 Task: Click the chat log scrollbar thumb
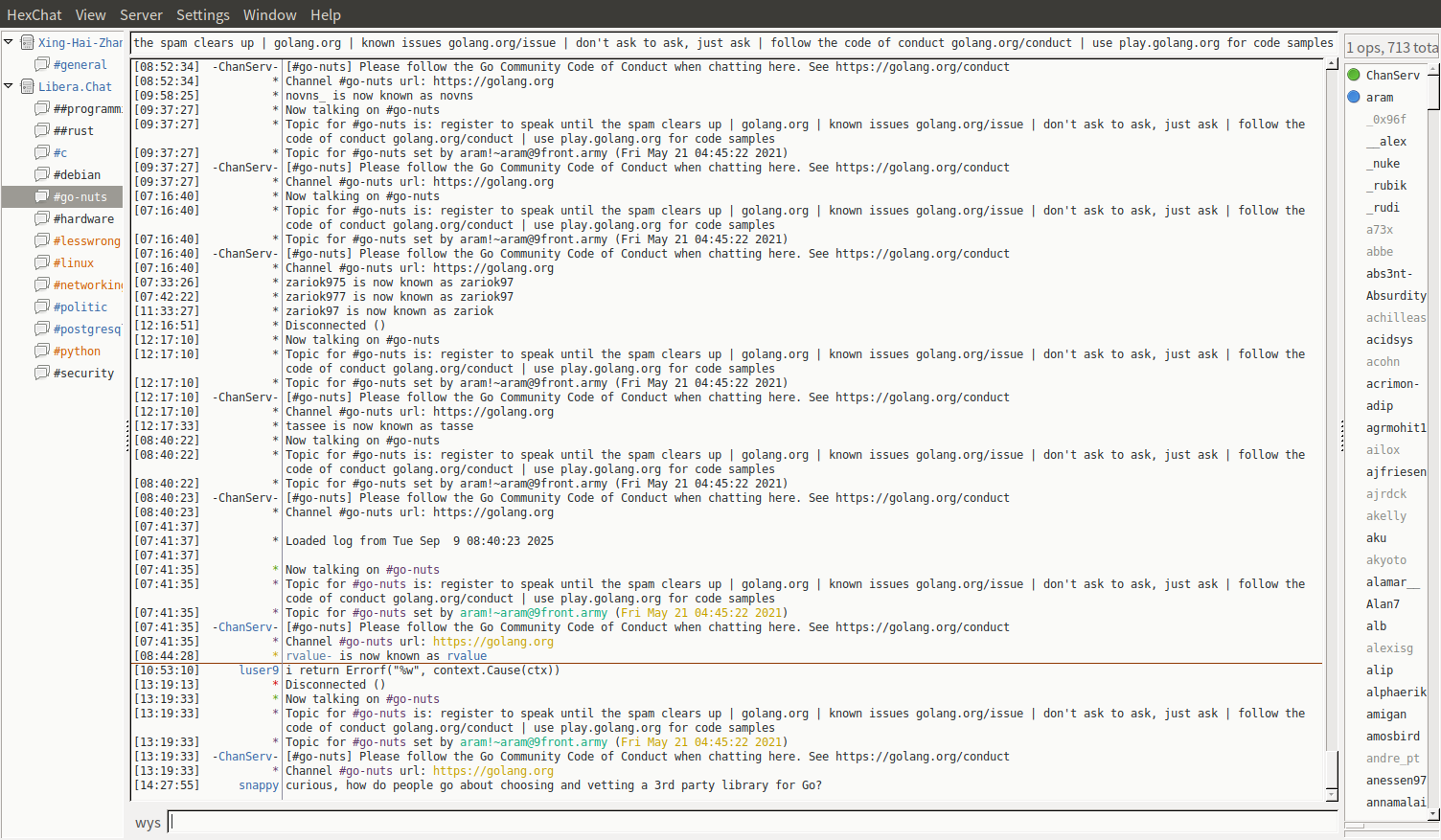(x=1332, y=769)
